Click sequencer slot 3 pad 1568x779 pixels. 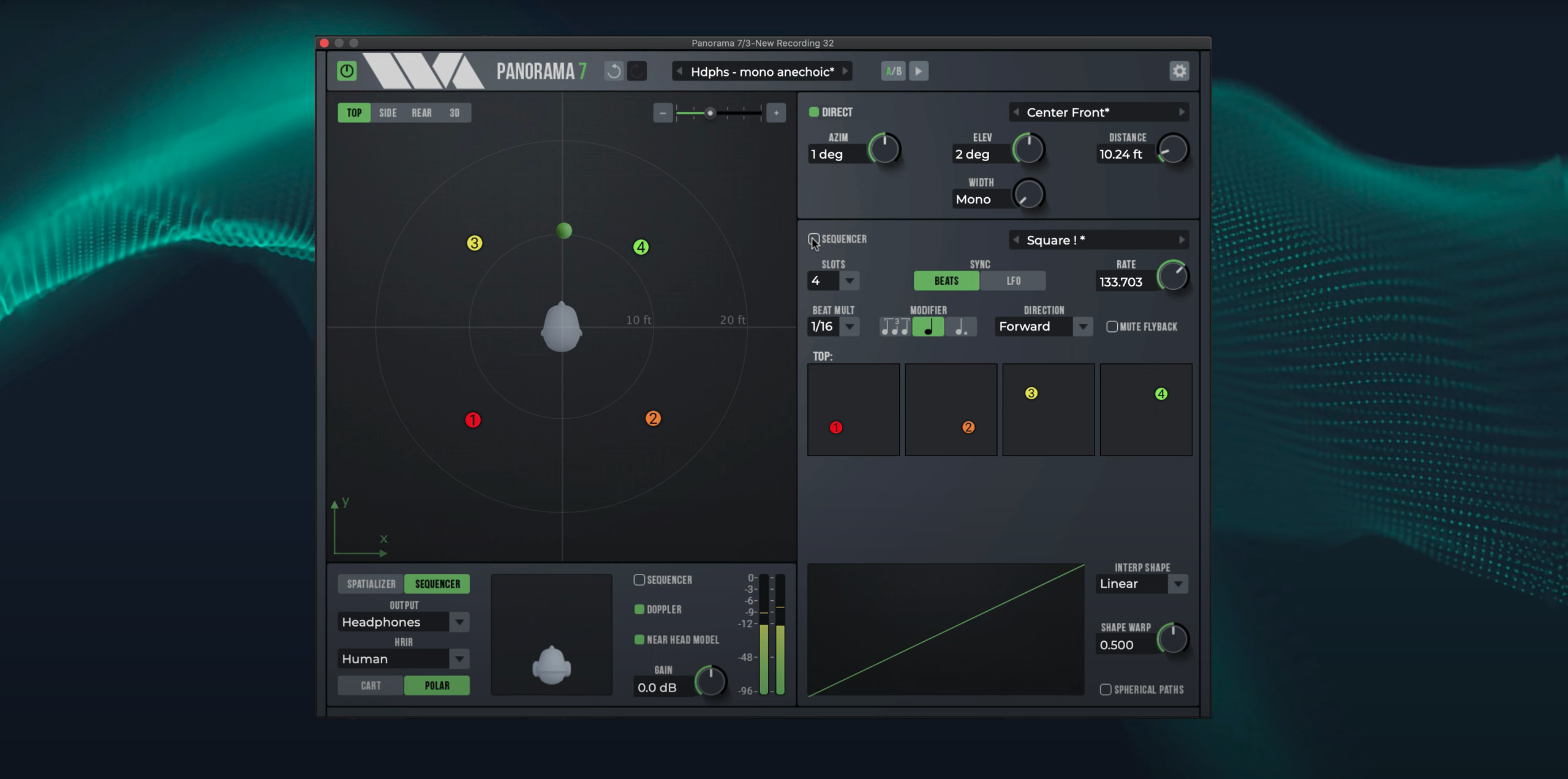[x=1048, y=410]
